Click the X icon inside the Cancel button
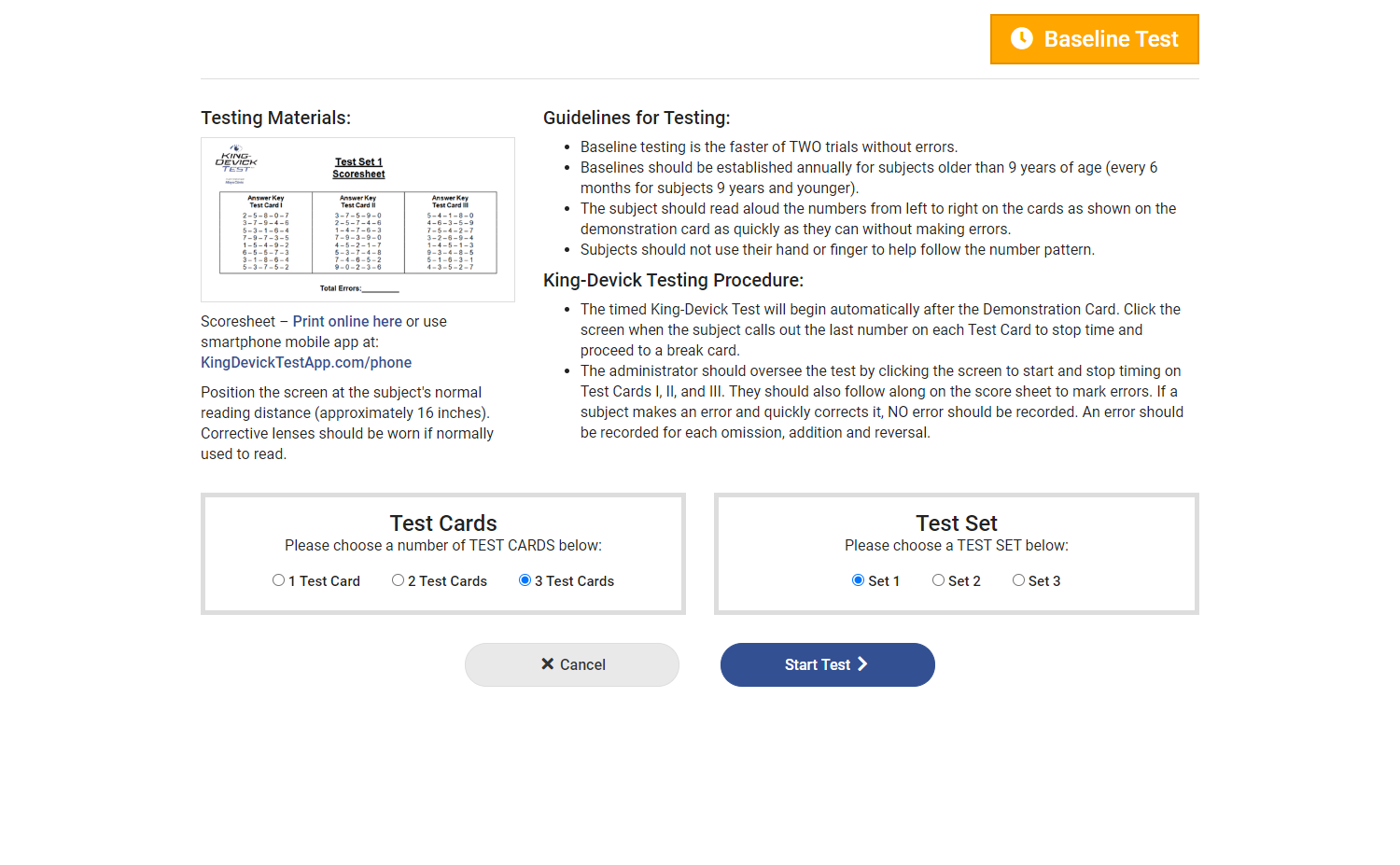The height and width of the screenshot is (865, 1400). 548,664
